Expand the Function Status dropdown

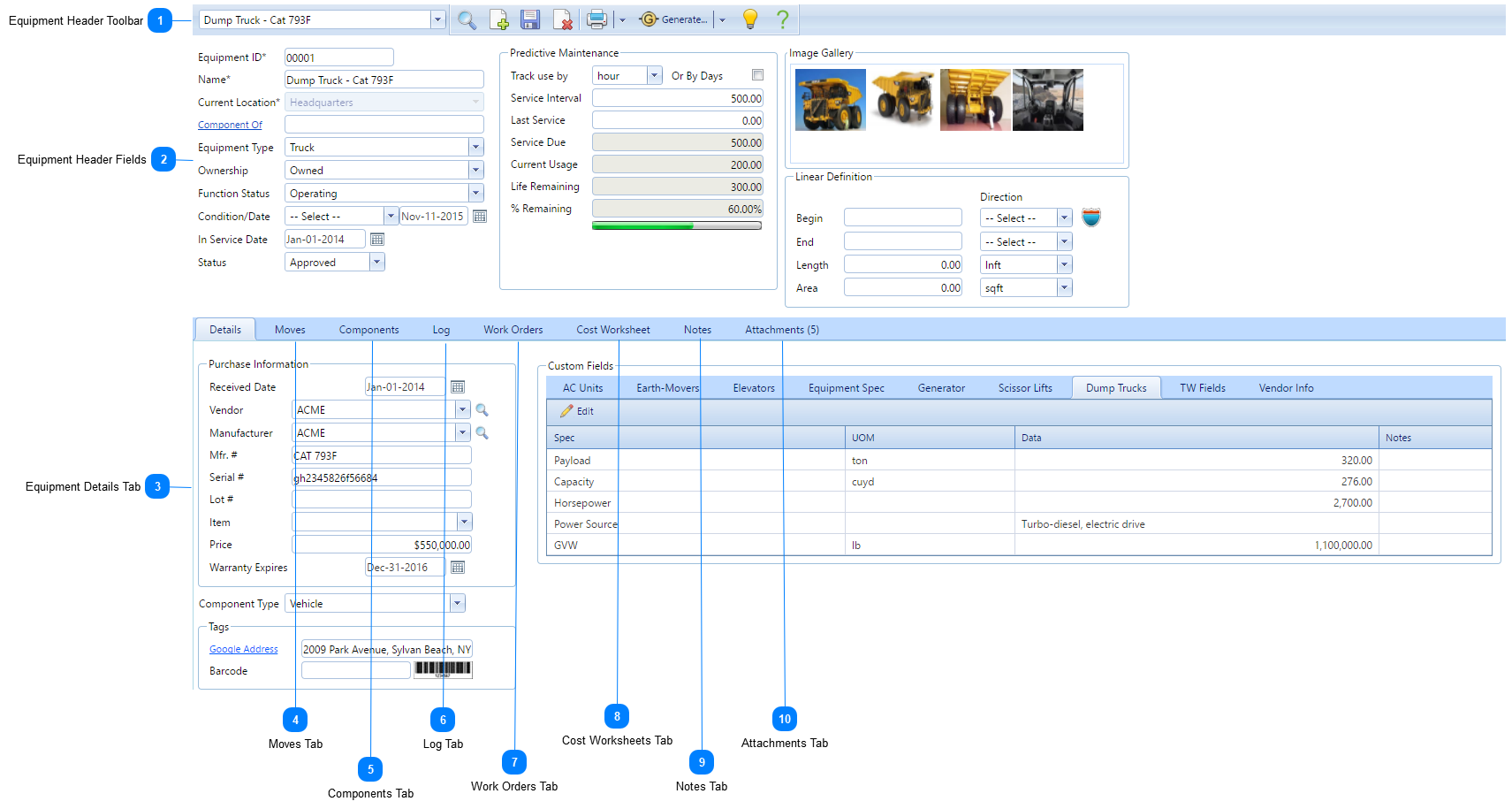pyautogui.click(x=475, y=194)
